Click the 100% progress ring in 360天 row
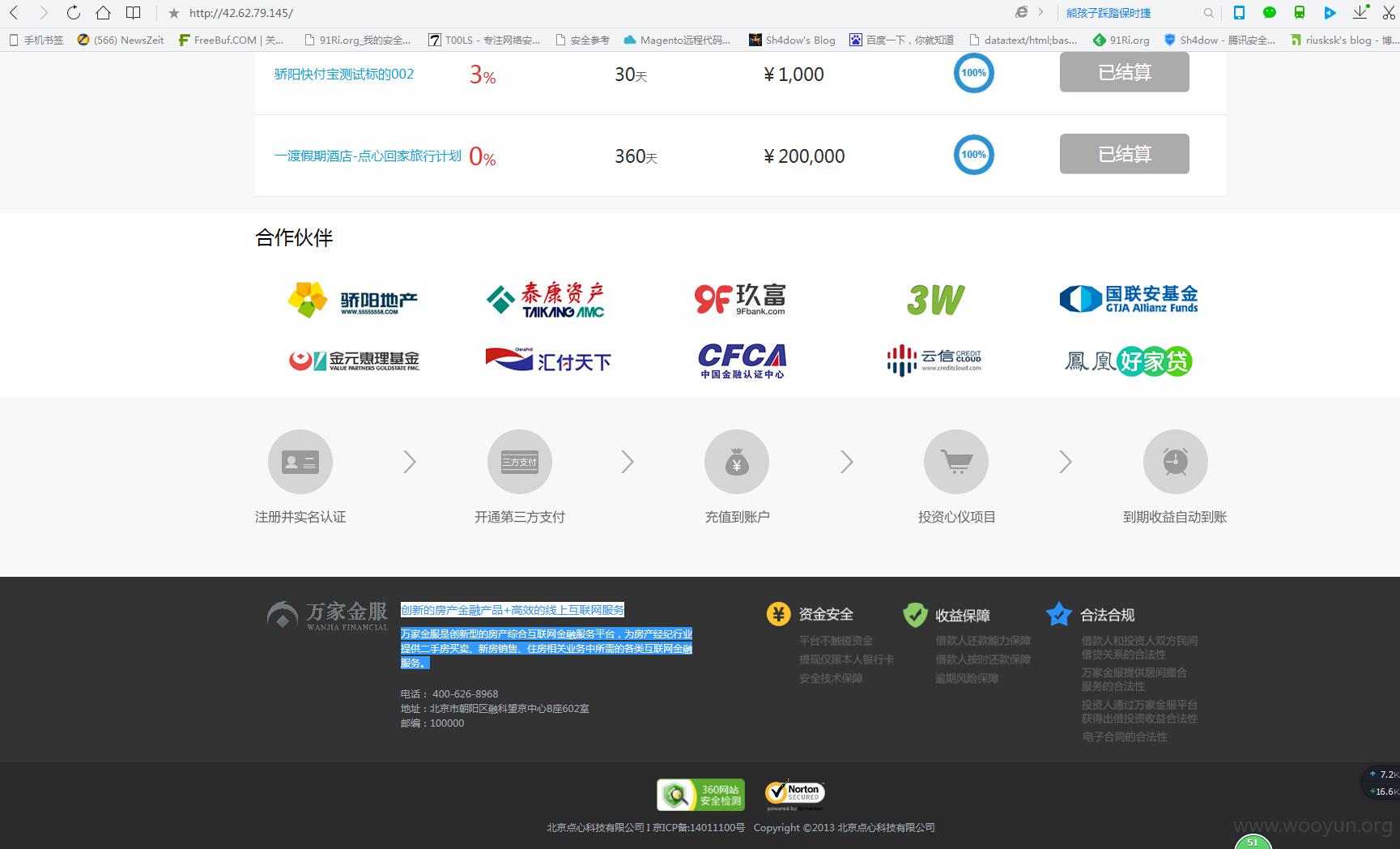This screenshot has height=849, width=1400. click(973, 155)
